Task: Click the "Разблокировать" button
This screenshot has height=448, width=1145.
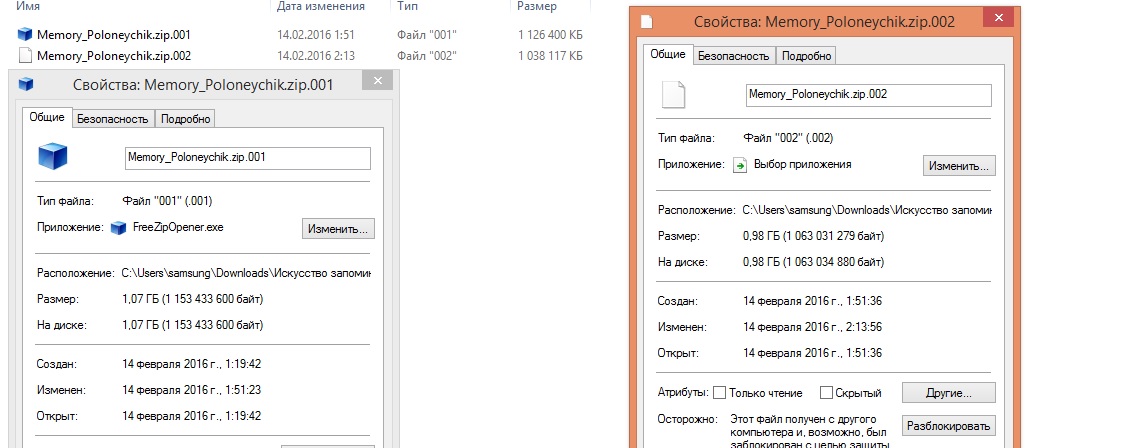Action: point(949,426)
